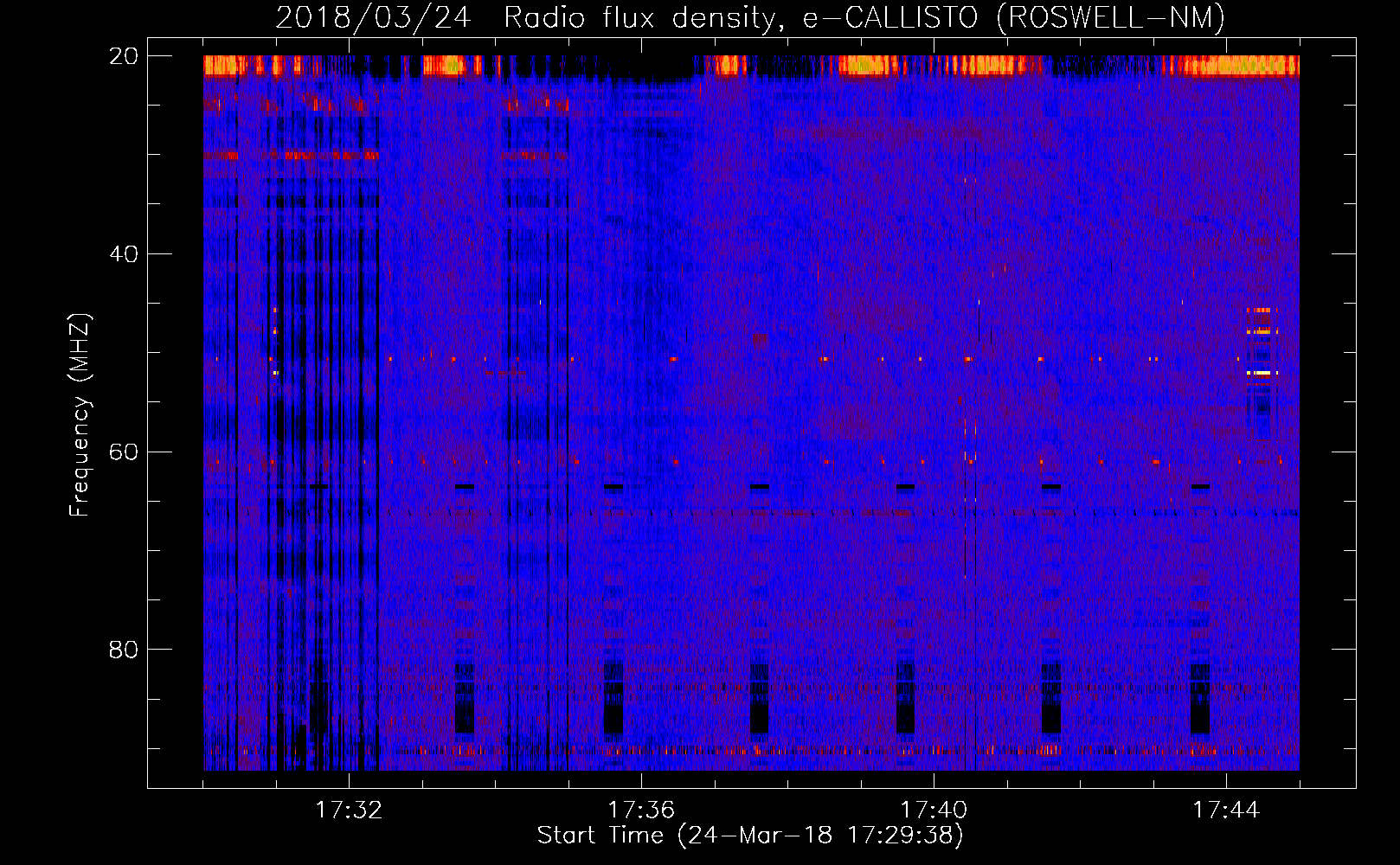1400x865 pixels.
Task: Click the "Start Time (24-Mar-18 17:29:38)" axis label
Action: point(750,836)
